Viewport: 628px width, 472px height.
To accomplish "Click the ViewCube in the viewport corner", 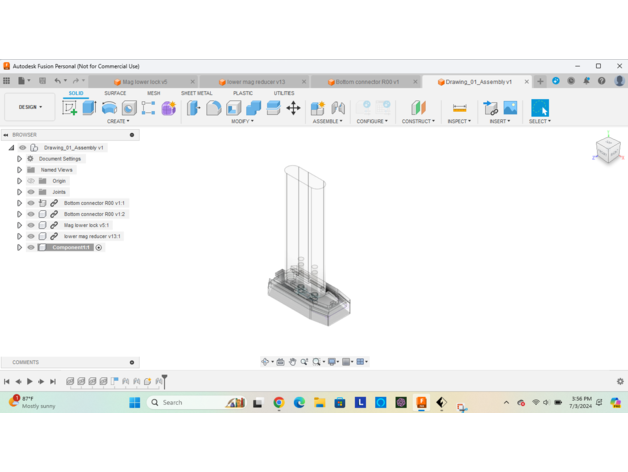I will pos(607,150).
